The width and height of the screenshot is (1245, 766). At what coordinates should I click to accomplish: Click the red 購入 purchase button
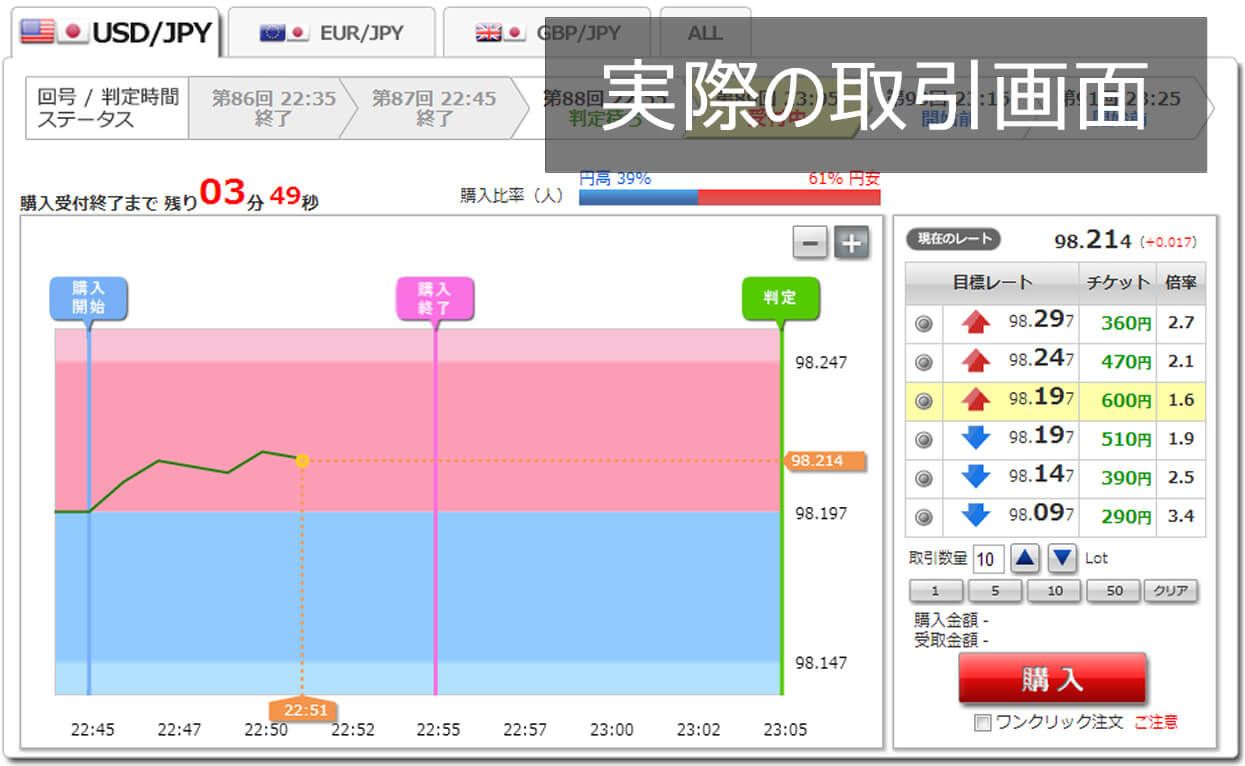click(x=1052, y=680)
